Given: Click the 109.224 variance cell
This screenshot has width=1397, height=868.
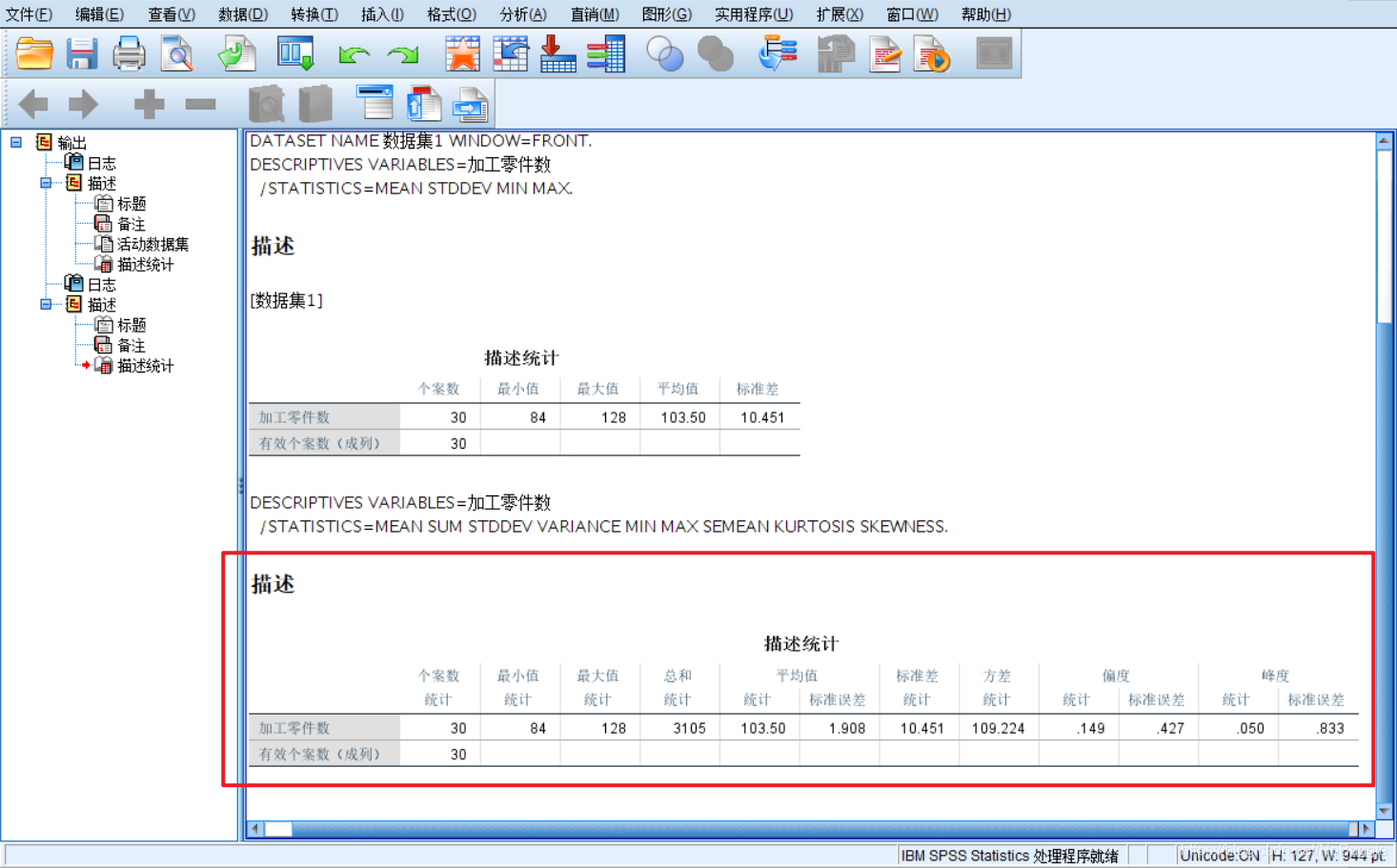Looking at the screenshot, I should tap(999, 728).
